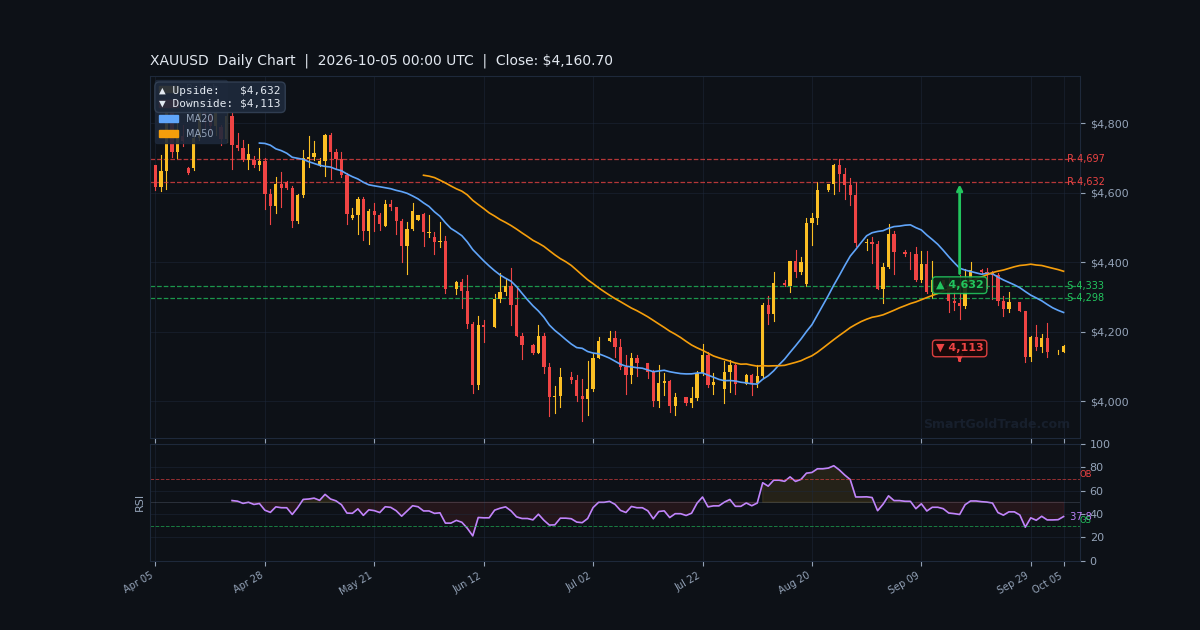Click the support label 'S 4,333'
Image resolution: width=1200 pixels, height=630 pixels.
[1085, 286]
